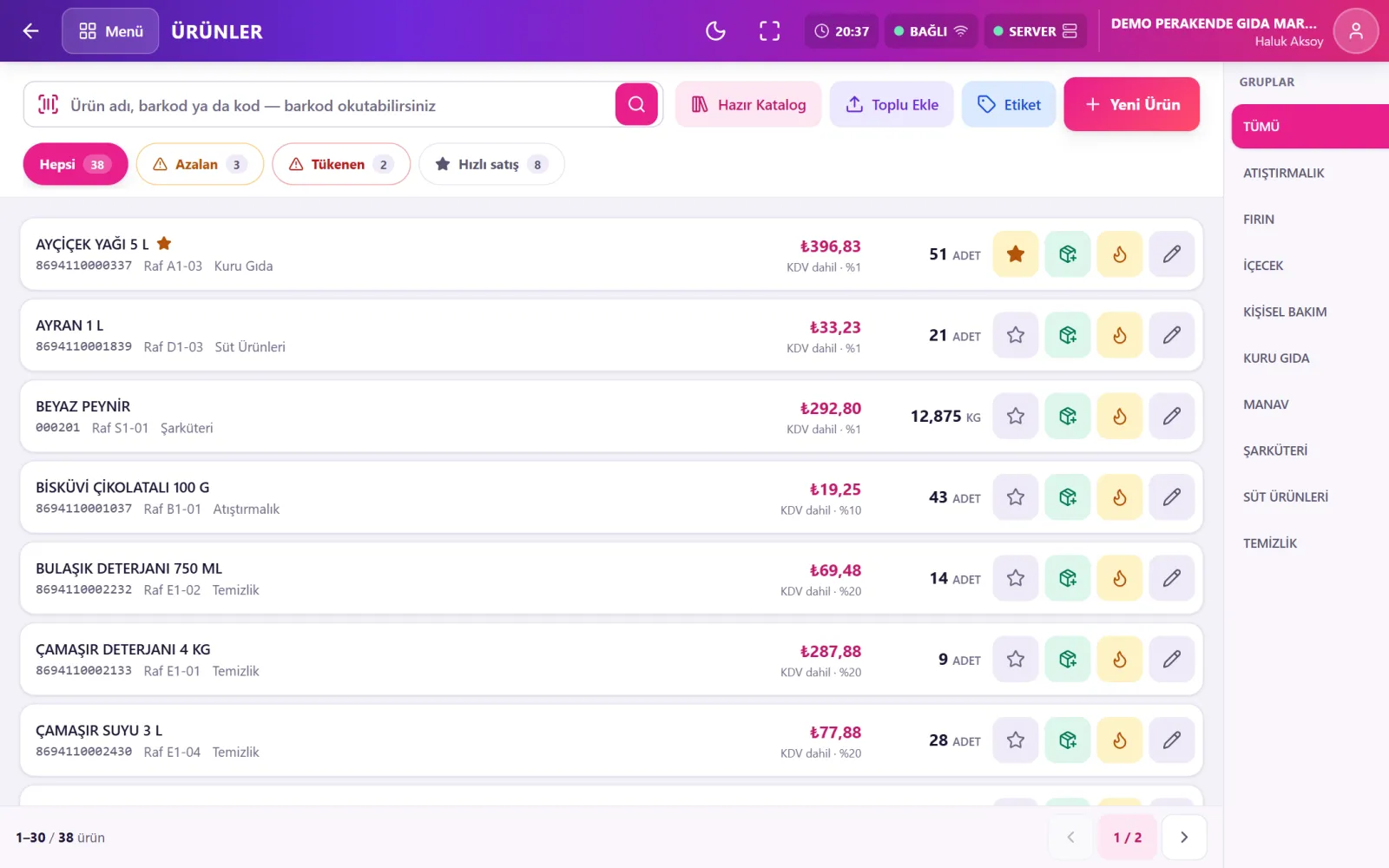Filter by Hızlı satış
Image resolution: width=1389 pixels, height=868 pixels.
tap(491, 164)
